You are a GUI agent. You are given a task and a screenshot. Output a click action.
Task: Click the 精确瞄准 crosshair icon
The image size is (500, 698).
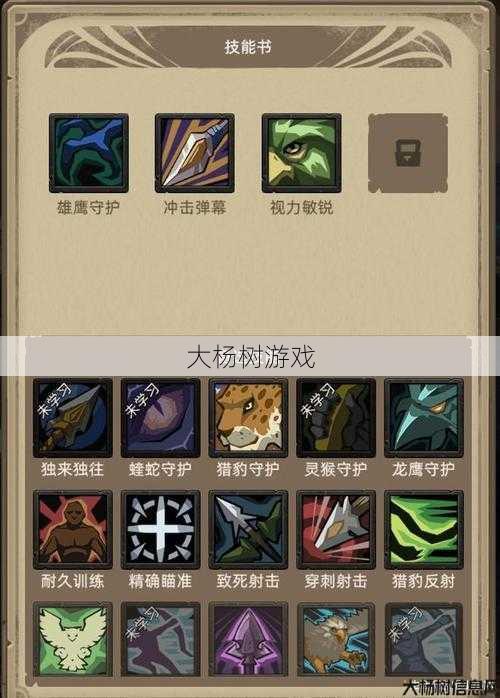pyautogui.click(x=160, y=530)
